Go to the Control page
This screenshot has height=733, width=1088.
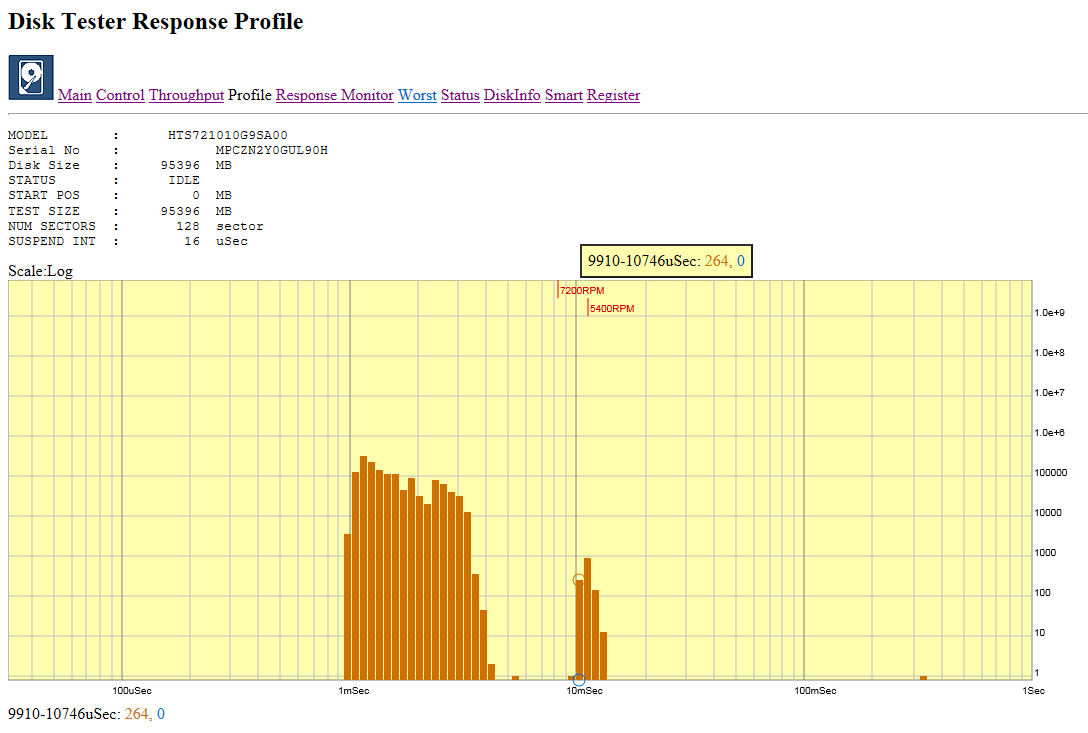click(x=120, y=96)
